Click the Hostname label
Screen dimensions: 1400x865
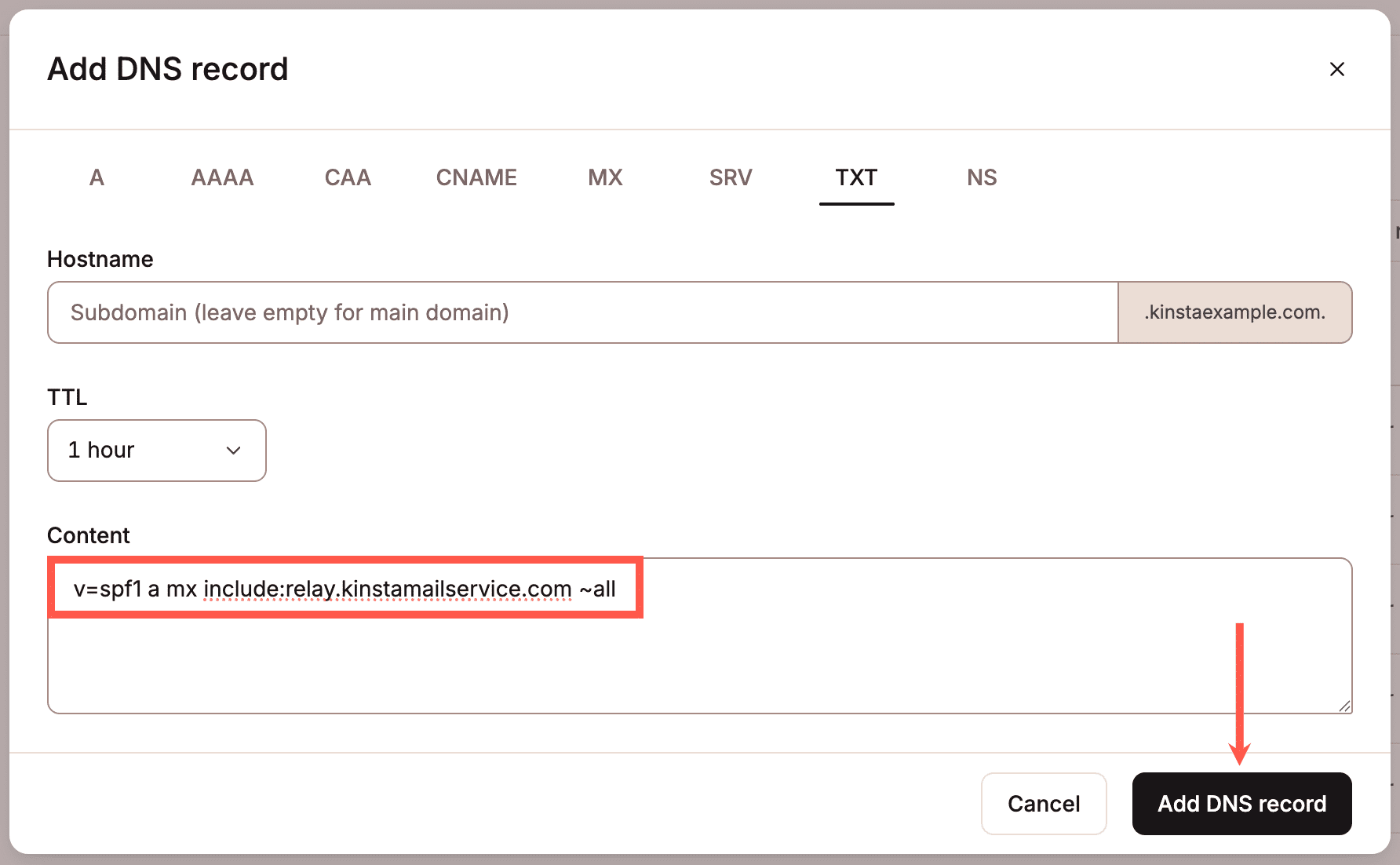[100, 258]
